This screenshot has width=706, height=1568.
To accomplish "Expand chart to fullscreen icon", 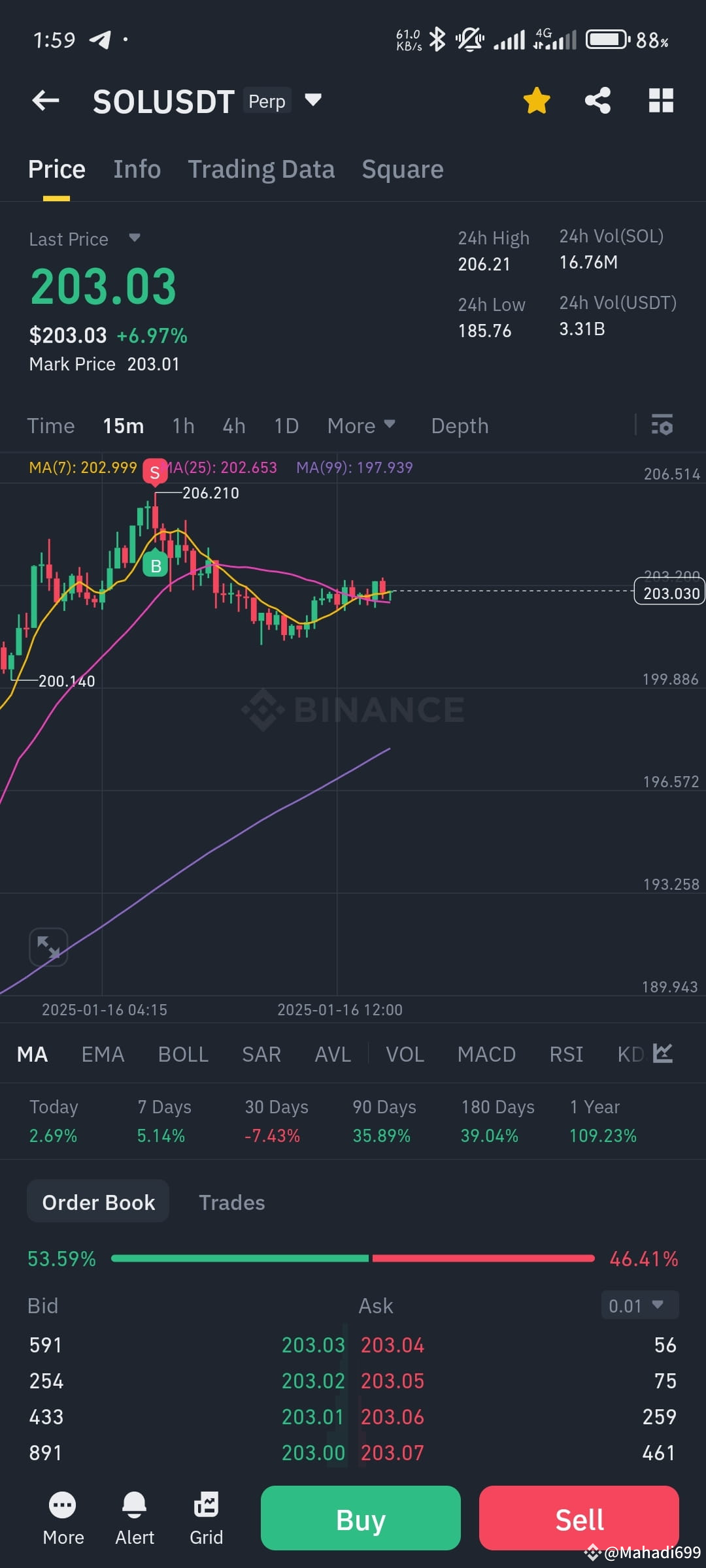I will (48, 947).
